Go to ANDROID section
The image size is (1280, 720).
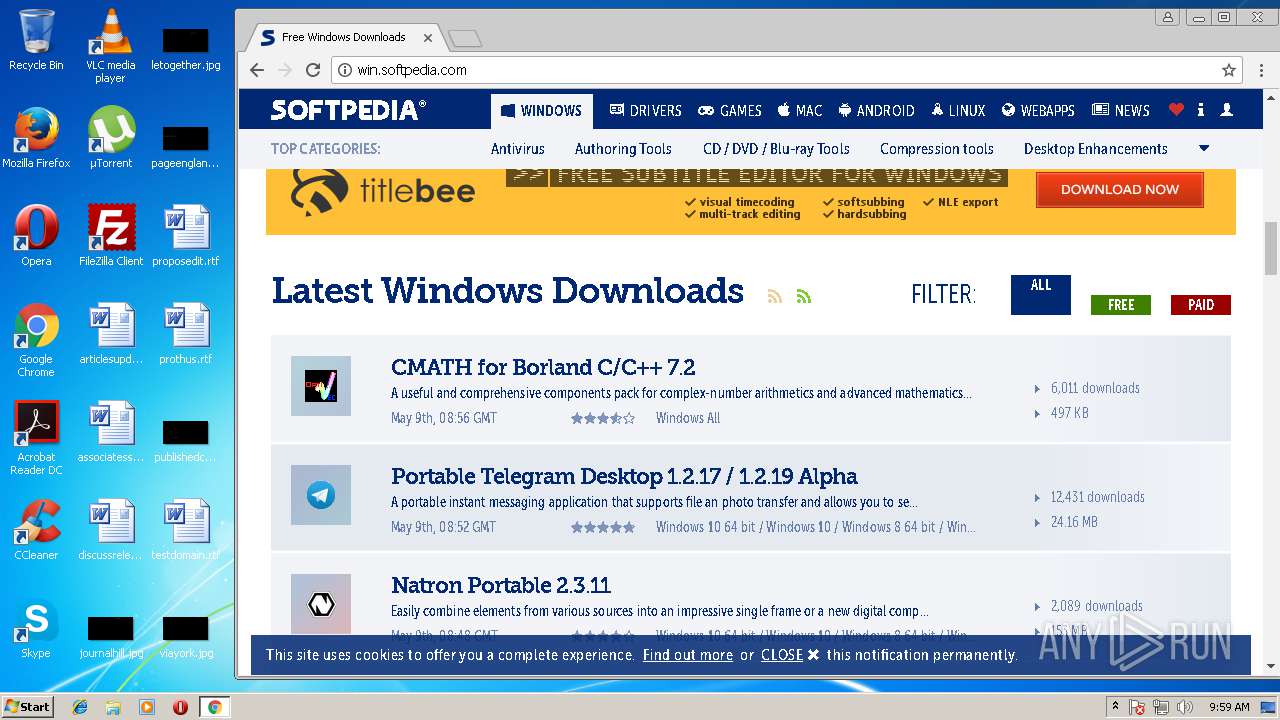tap(877, 111)
